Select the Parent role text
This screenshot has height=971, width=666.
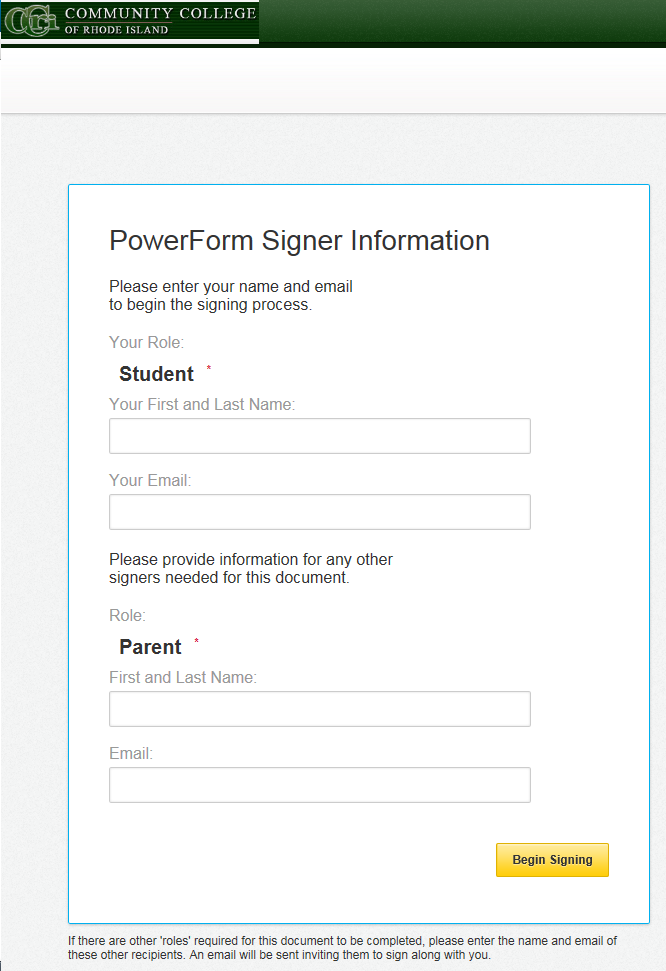point(150,647)
